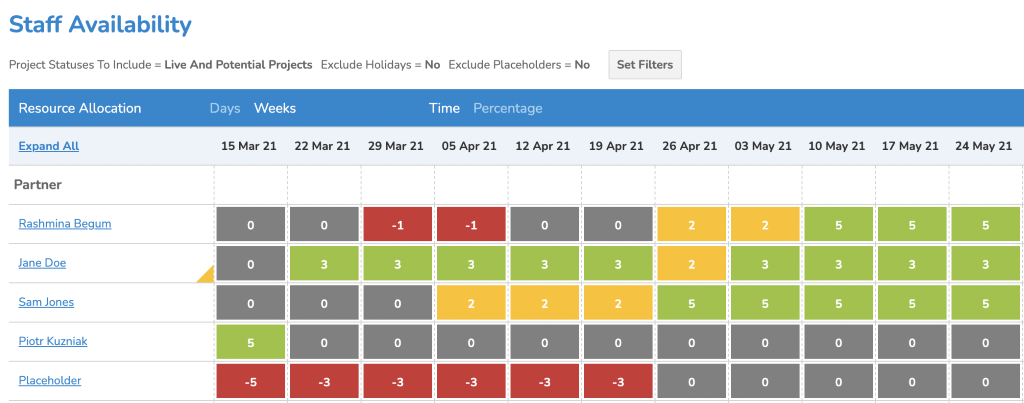Click the Expand All link
The width and height of the screenshot is (1024, 403).
coord(48,146)
